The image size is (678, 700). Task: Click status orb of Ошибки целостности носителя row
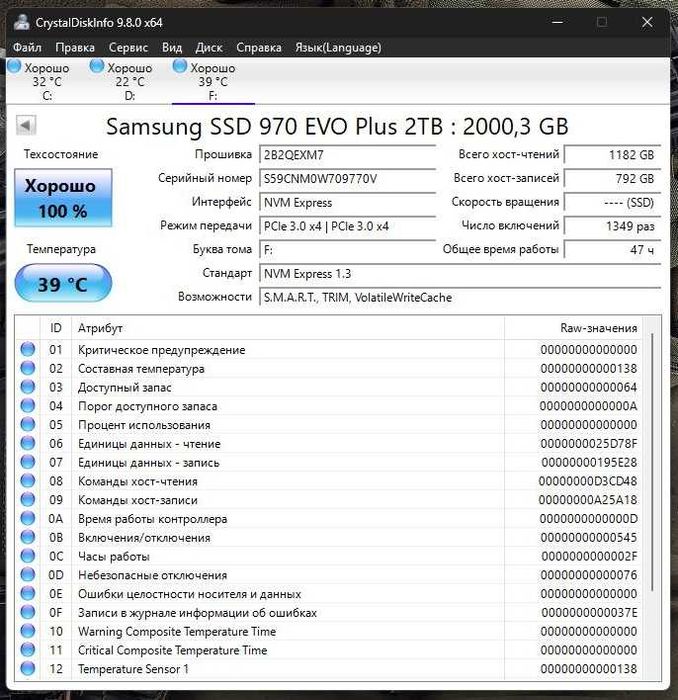point(28,593)
